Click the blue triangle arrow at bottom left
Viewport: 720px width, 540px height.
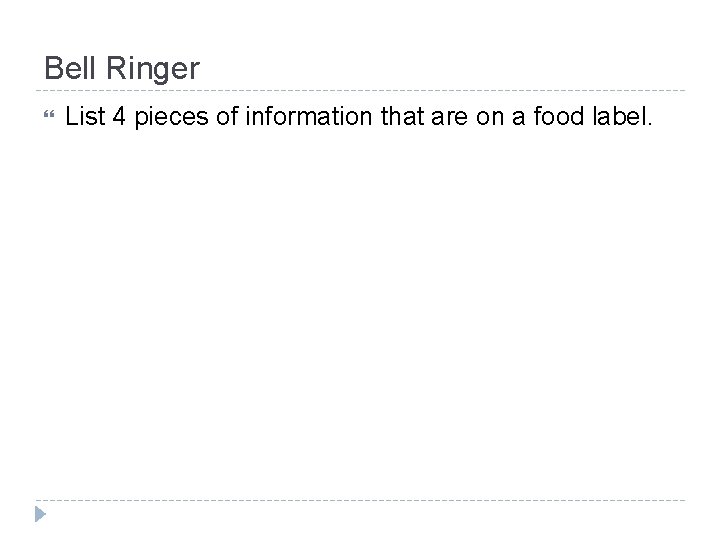(x=40, y=514)
